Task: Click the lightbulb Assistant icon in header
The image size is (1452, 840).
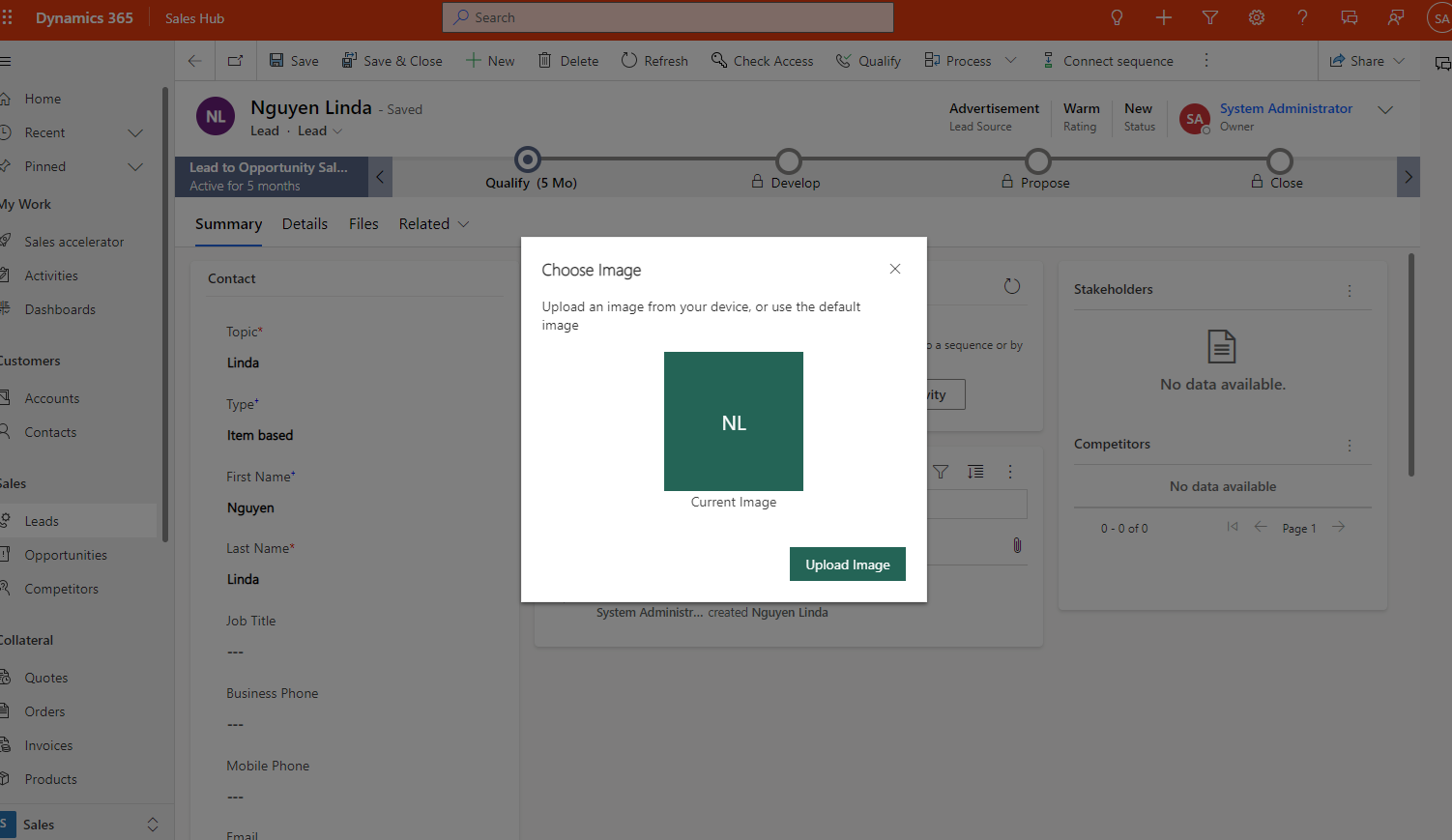Action: tap(1117, 17)
